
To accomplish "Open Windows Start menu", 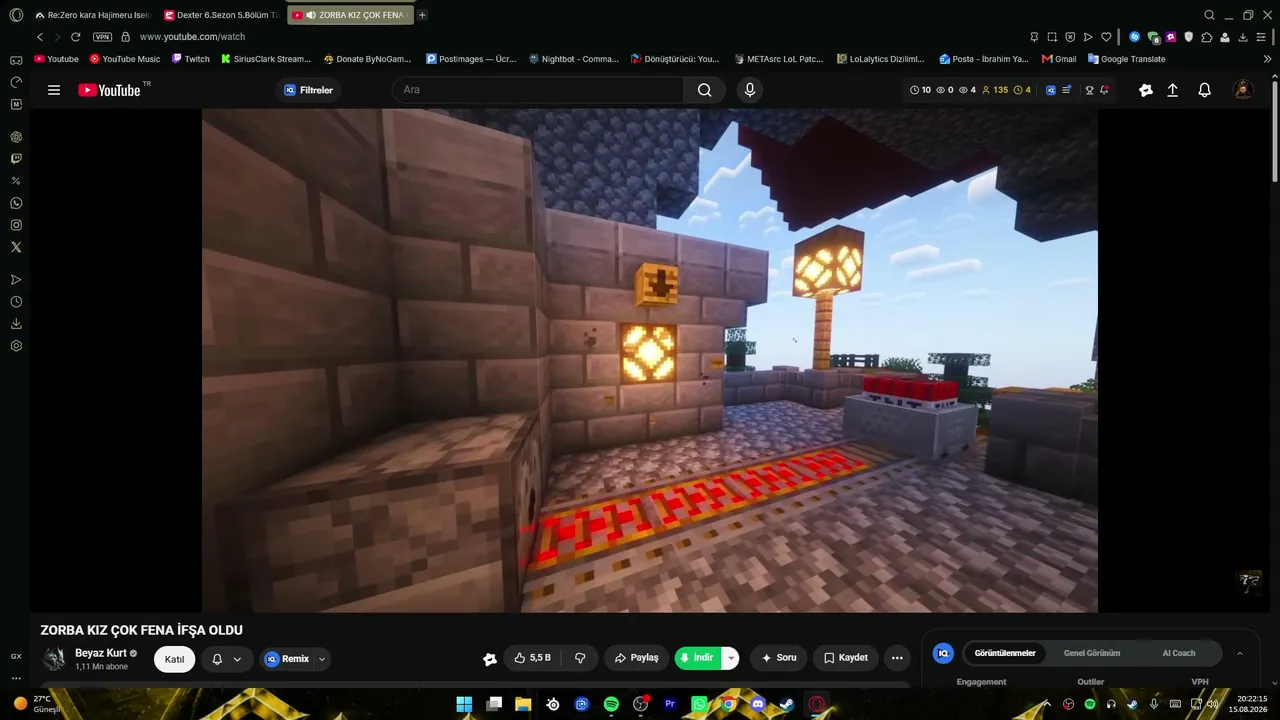I will [x=464, y=704].
